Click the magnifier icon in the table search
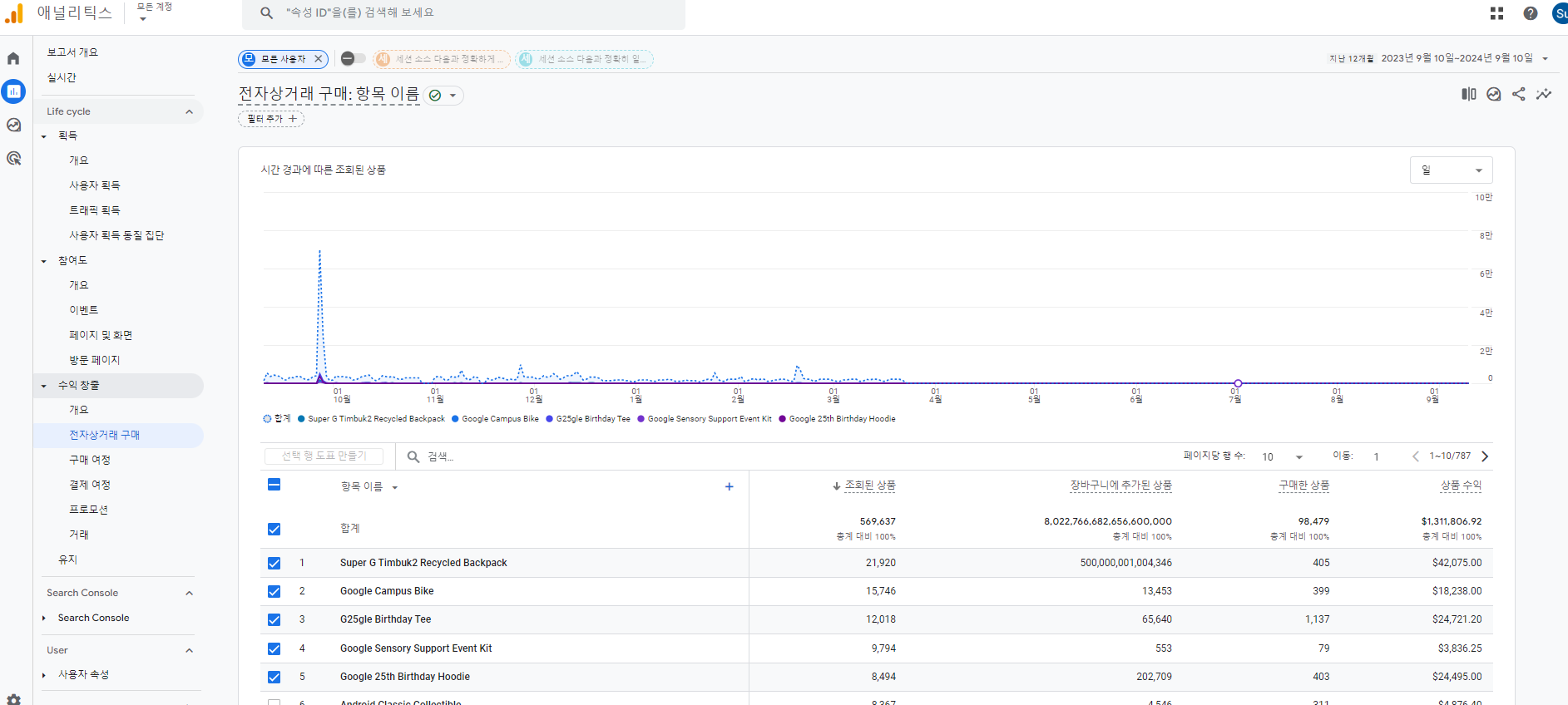This screenshot has width=1568, height=705. [413, 456]
